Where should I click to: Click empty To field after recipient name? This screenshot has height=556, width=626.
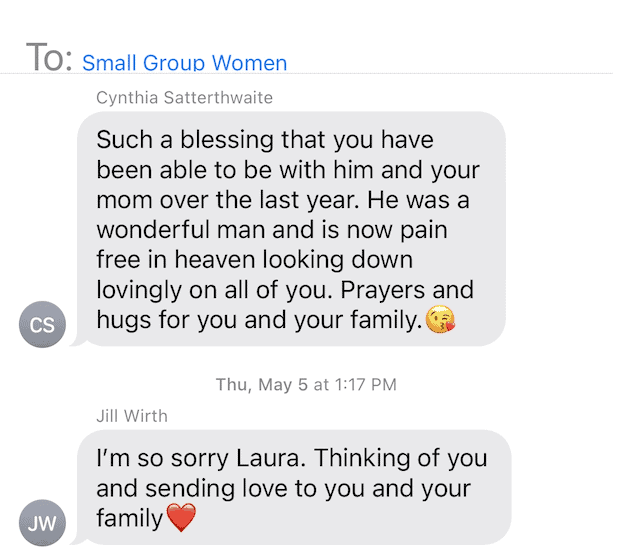[x=450, y=60]
